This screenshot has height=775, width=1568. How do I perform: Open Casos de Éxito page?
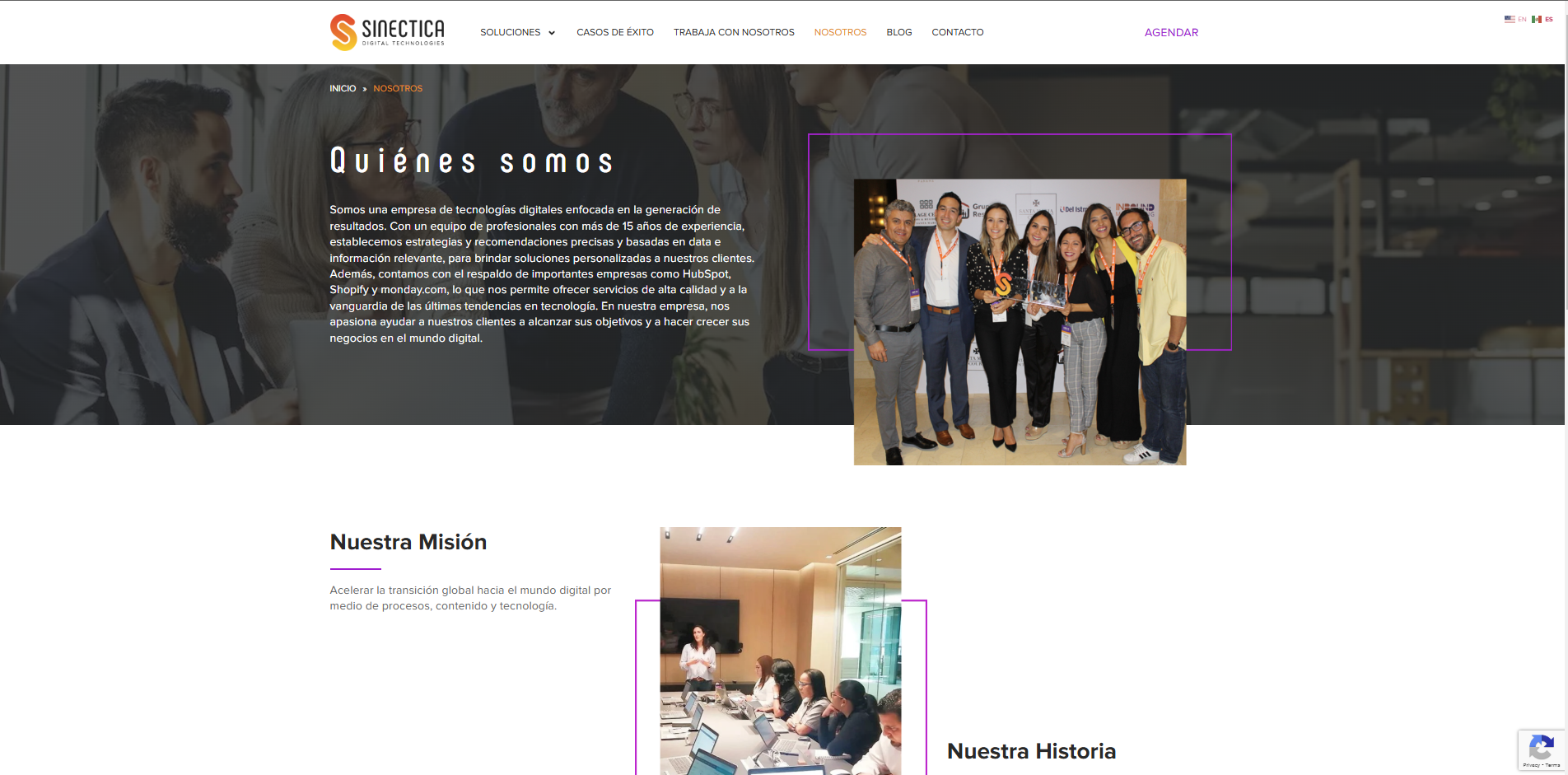pyautogui.click(x=615, y=32)
